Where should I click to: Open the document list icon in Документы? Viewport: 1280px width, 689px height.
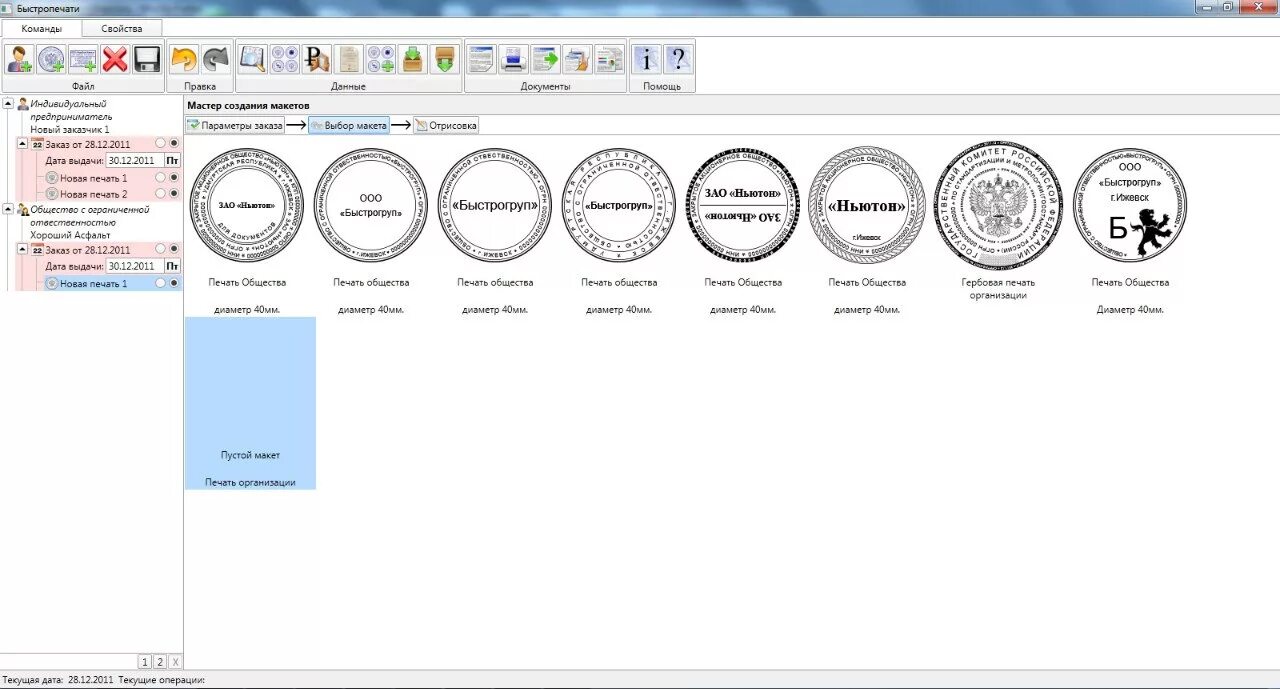[x=482, y=59]
